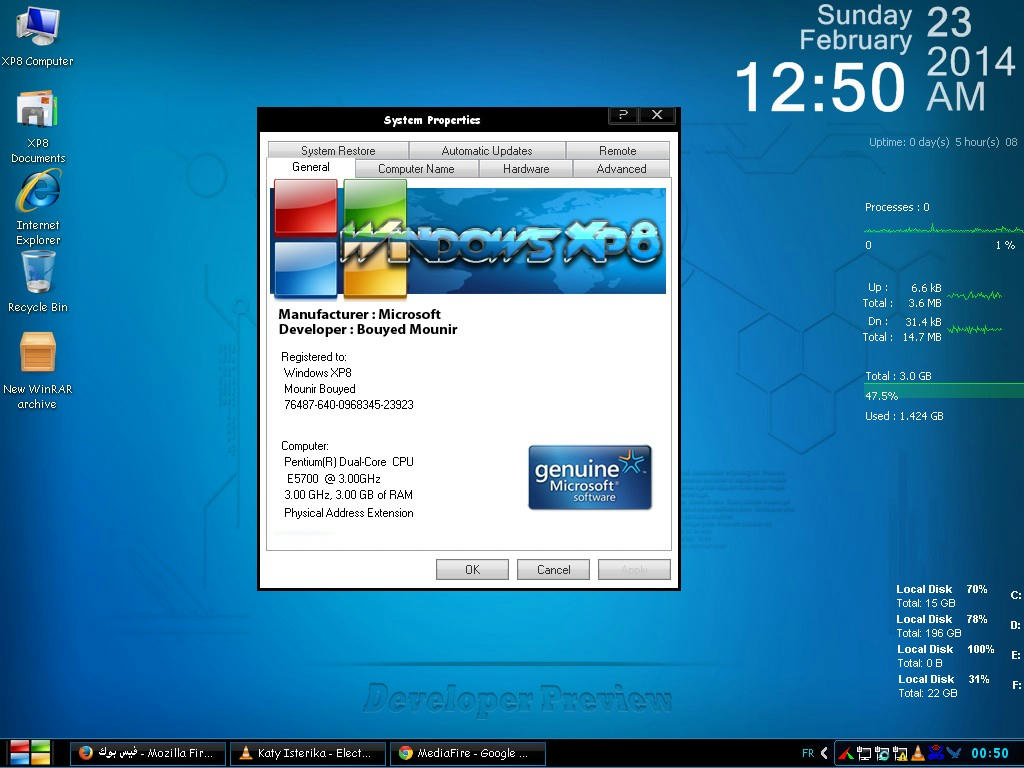
Task: Click the FR language indicator in the taskbar
Action: tap(808, 753)
